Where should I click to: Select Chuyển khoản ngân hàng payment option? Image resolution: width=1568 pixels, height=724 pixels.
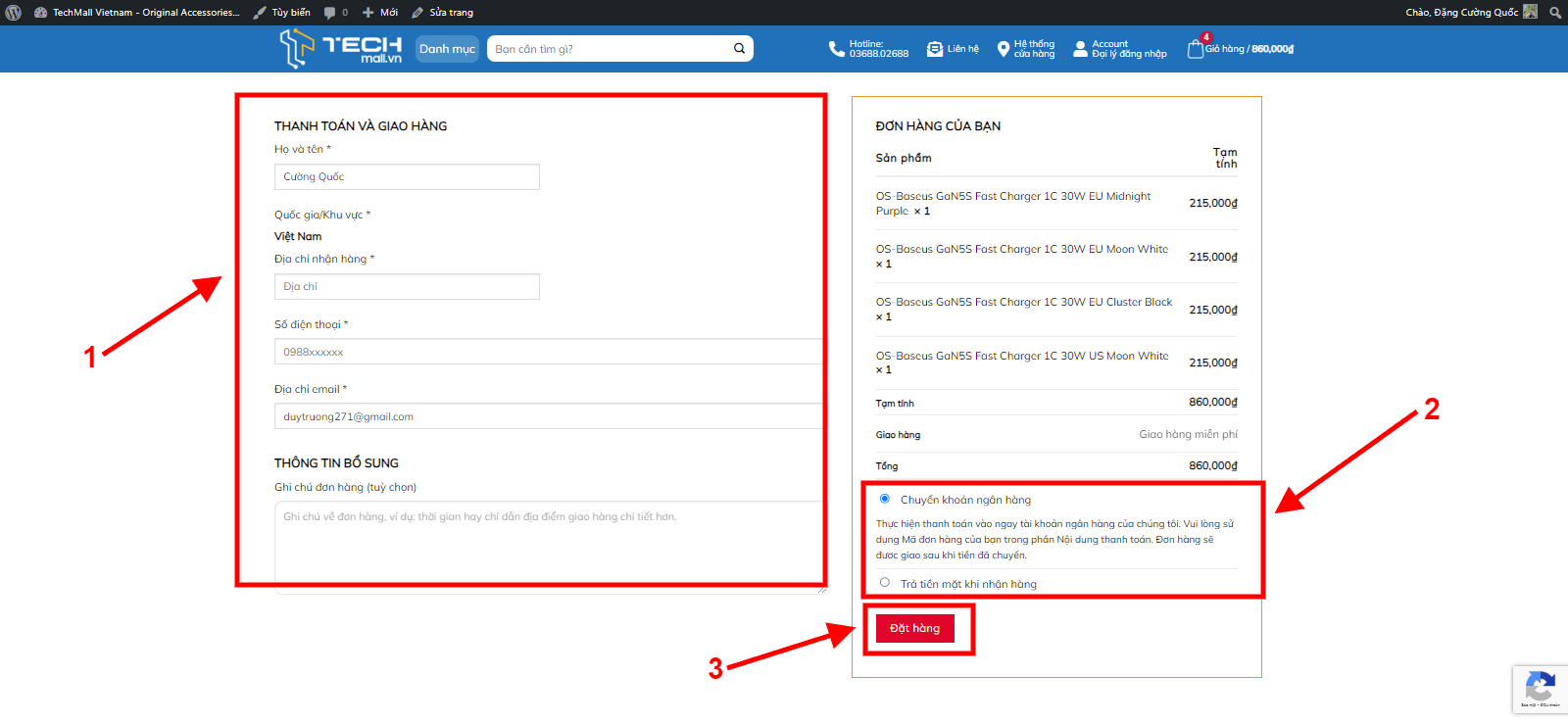click(x=885, y=499)
